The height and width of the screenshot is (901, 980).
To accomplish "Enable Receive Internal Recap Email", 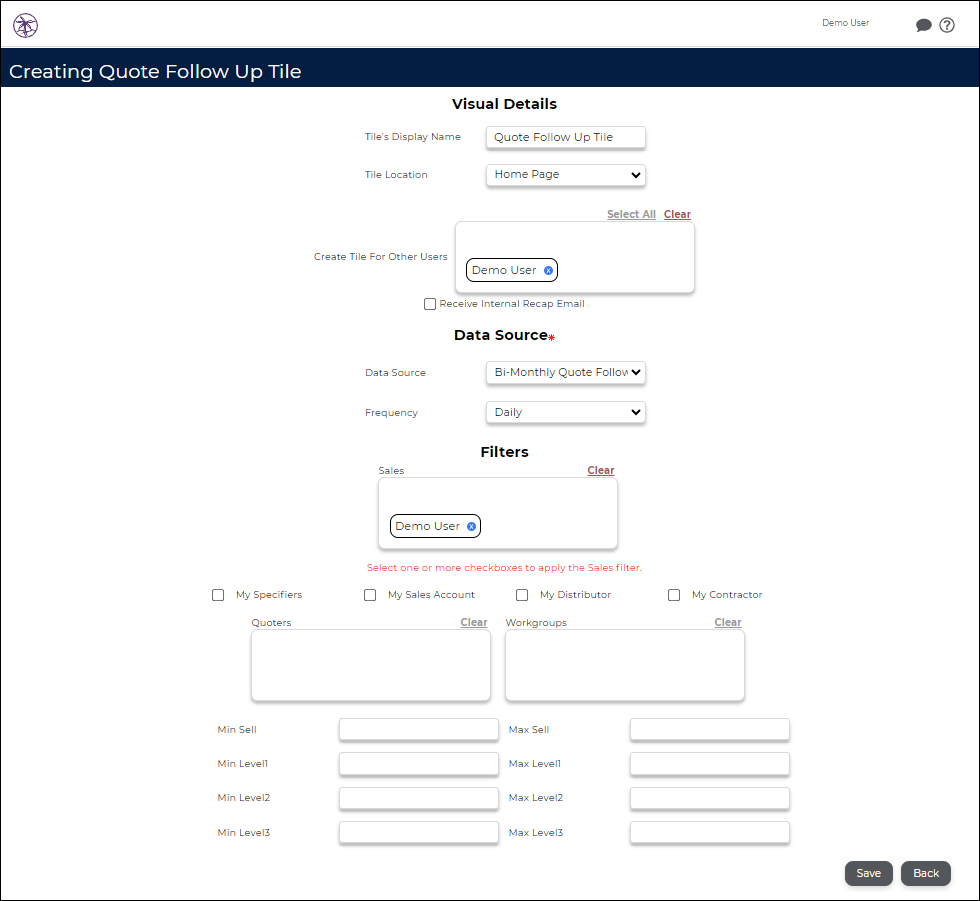I will (x=430, y=303).
